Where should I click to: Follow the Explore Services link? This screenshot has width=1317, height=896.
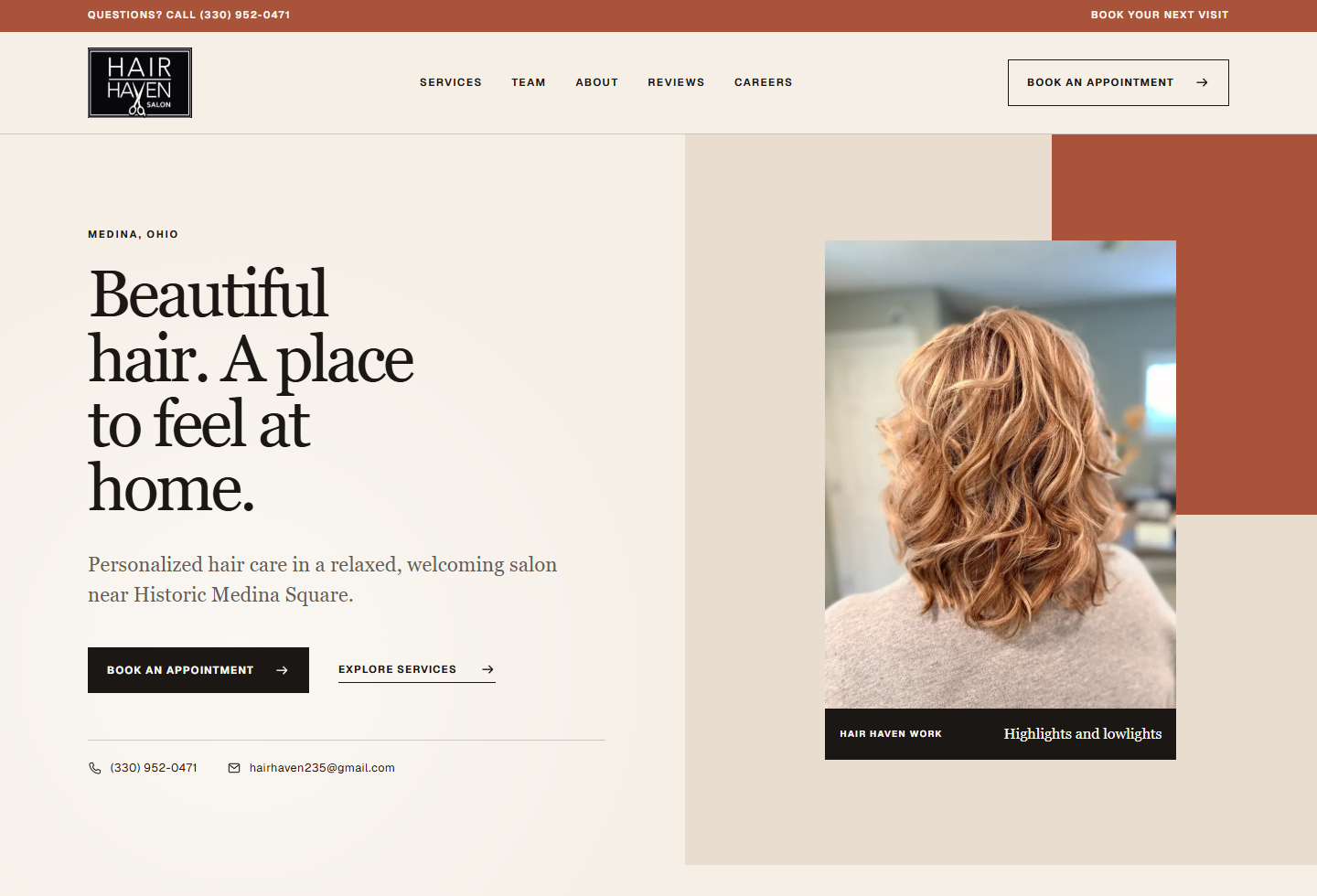(417, 670)
